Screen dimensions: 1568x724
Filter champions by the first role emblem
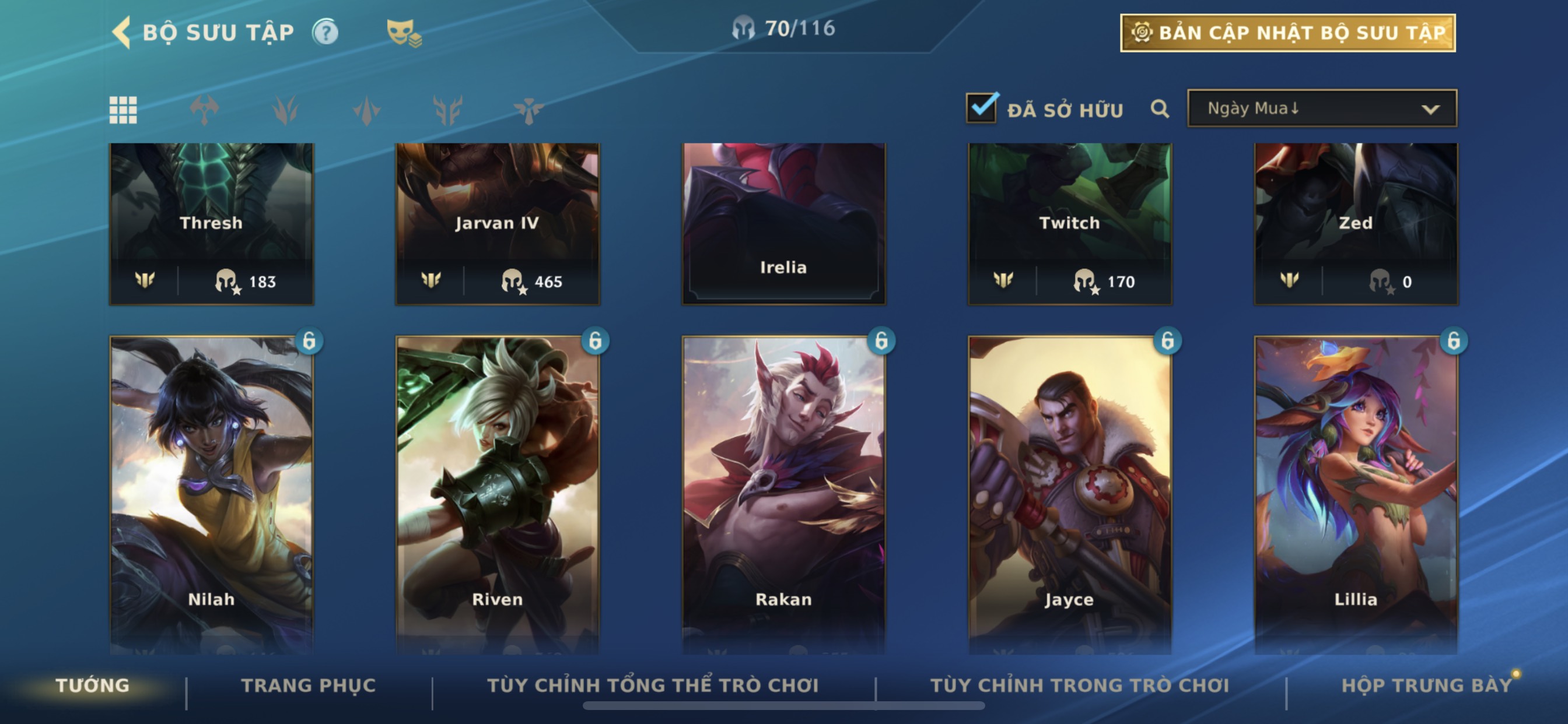tap(204, 110)
